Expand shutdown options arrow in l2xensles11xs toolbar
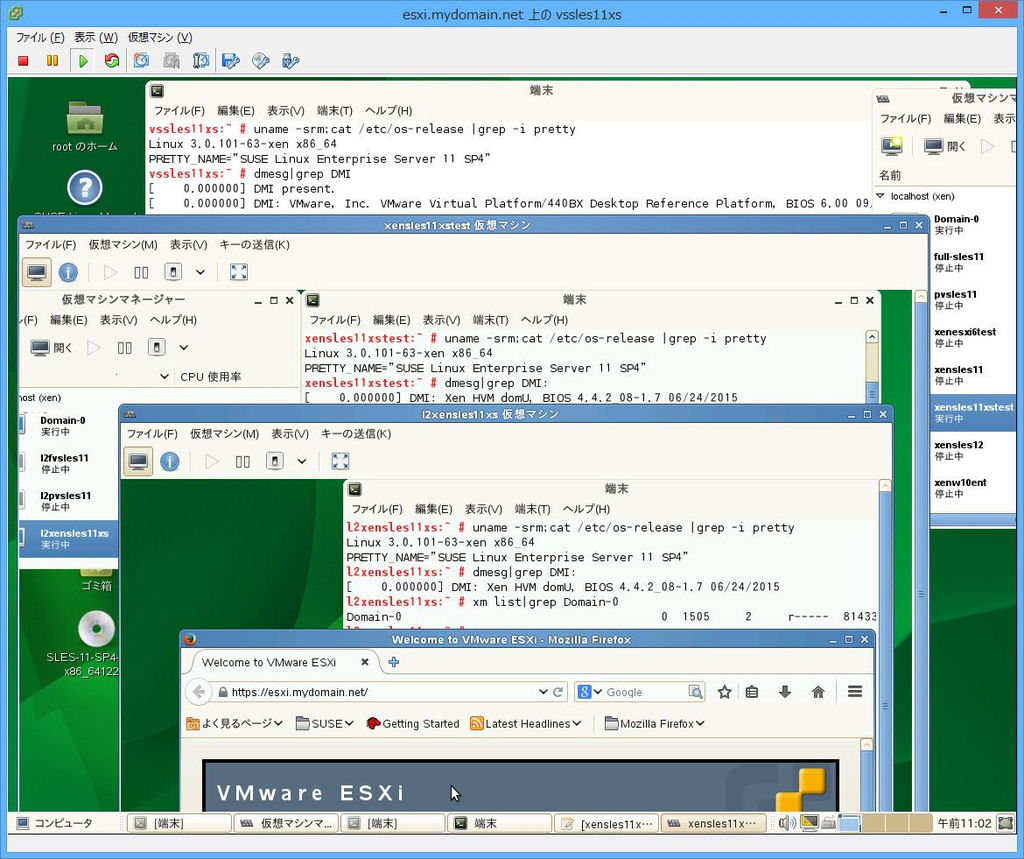Image resolution: width=1024 pixels, height=859 pixels. (302, 461)
